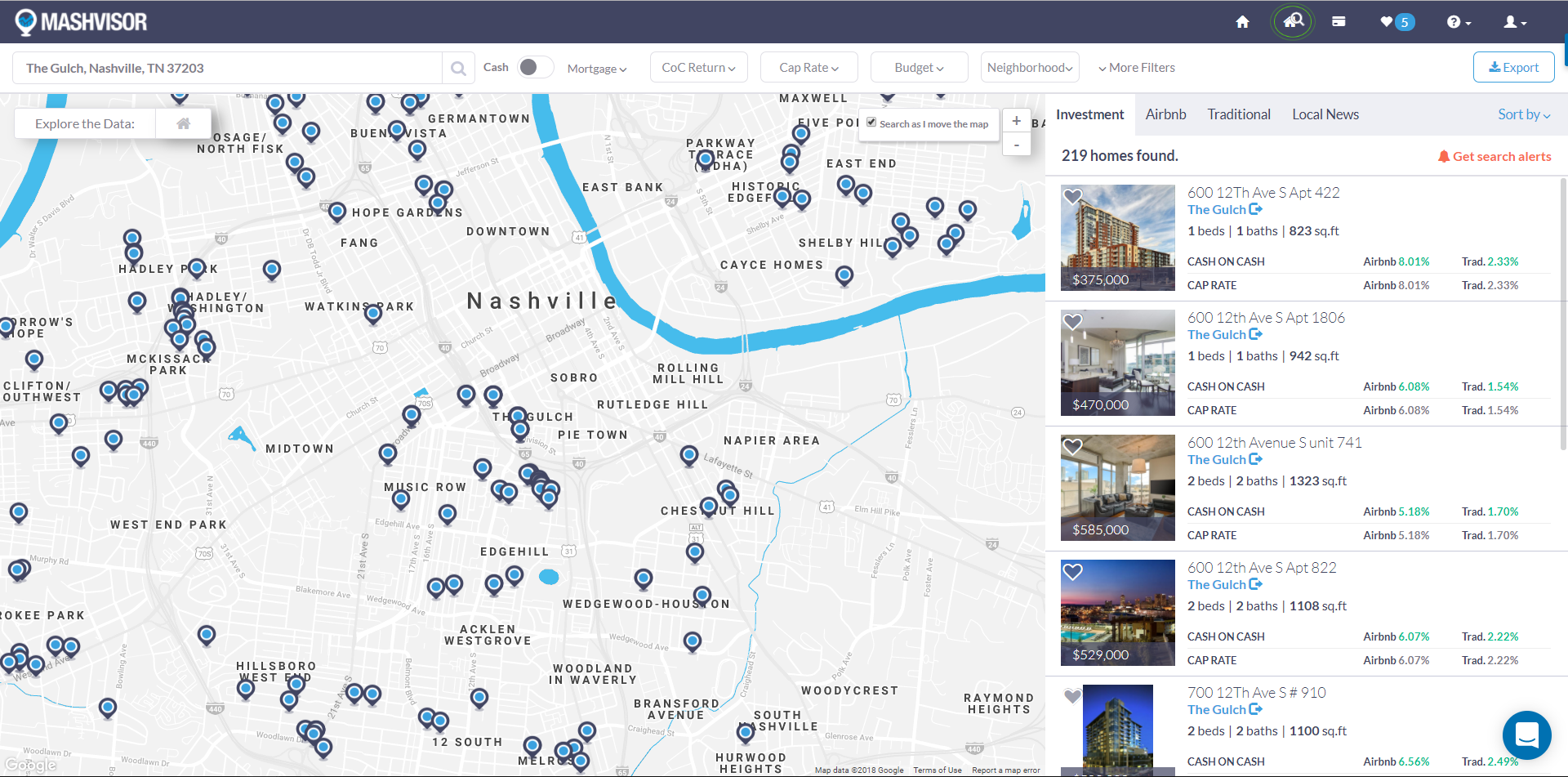Click the $585,000 listing photo
The width and height of the screenshot is (1568, 777).
click(1117, 488)
